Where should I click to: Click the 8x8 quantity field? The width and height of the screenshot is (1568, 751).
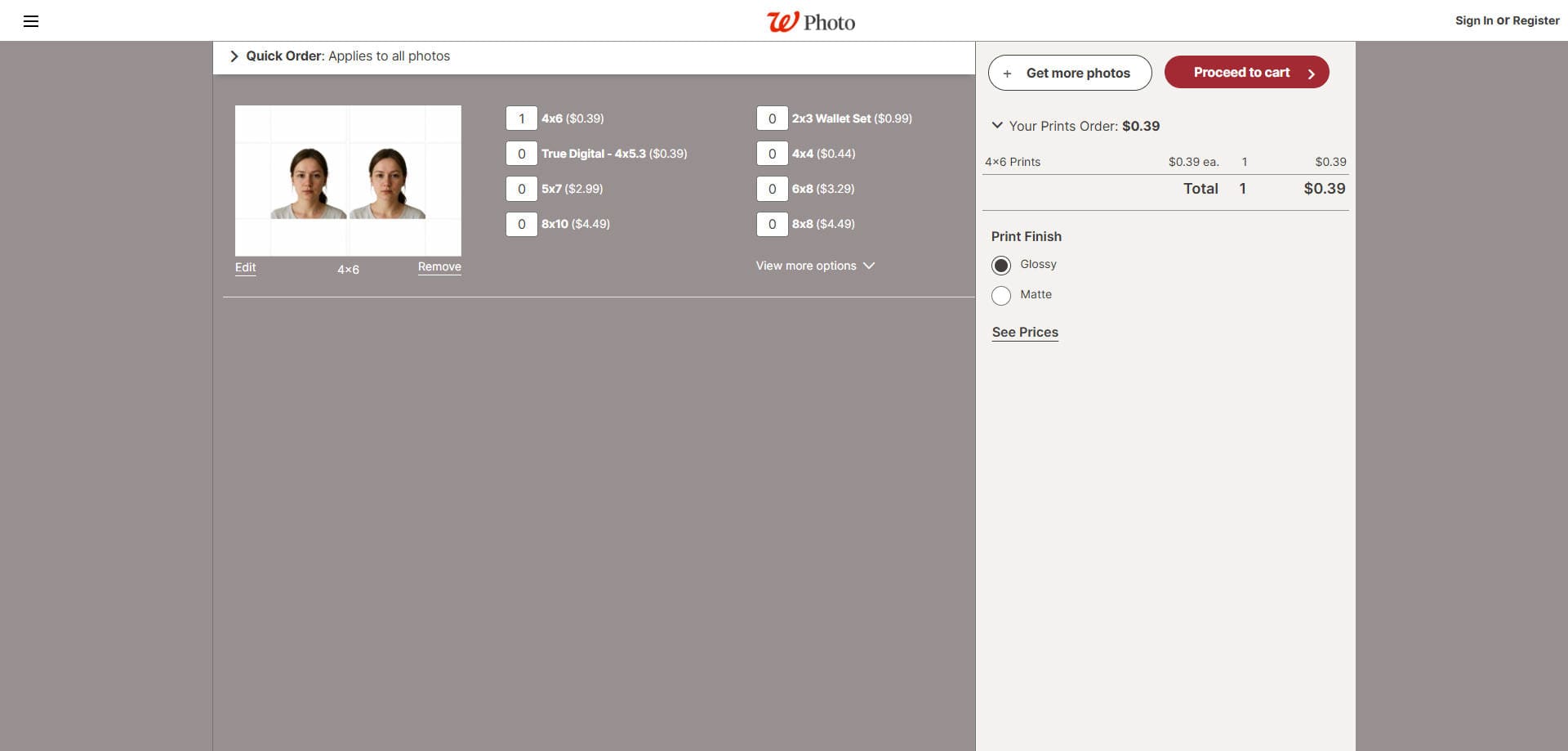(x=772, y=224)
